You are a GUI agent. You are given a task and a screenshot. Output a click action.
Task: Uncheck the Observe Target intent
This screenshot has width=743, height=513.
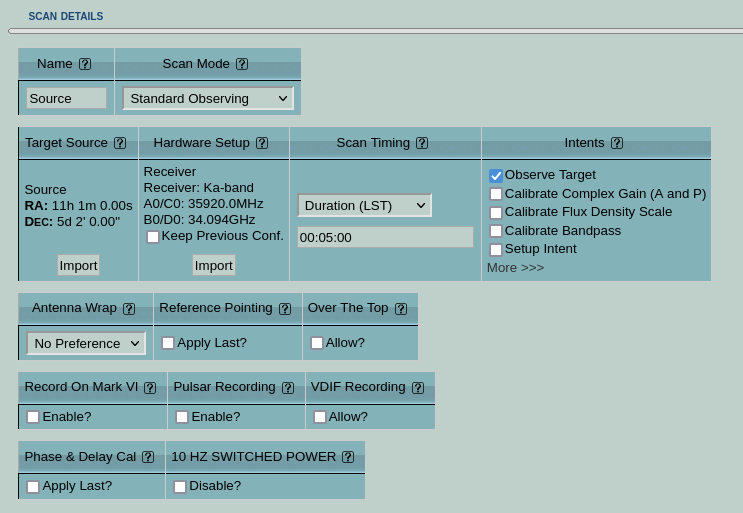(x=496, y=176)
